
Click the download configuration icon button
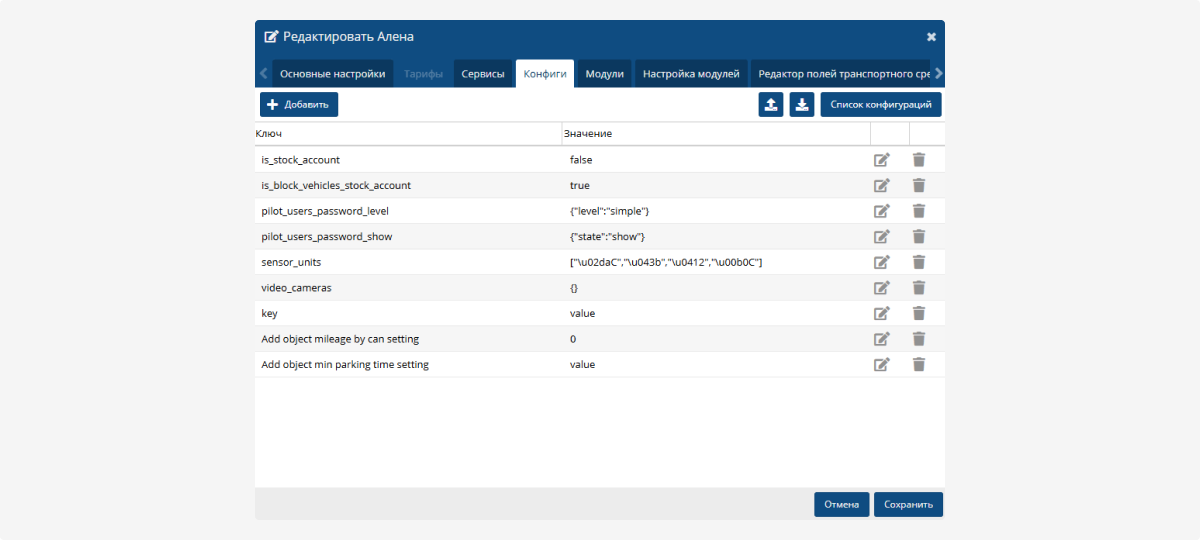(802, 105)
